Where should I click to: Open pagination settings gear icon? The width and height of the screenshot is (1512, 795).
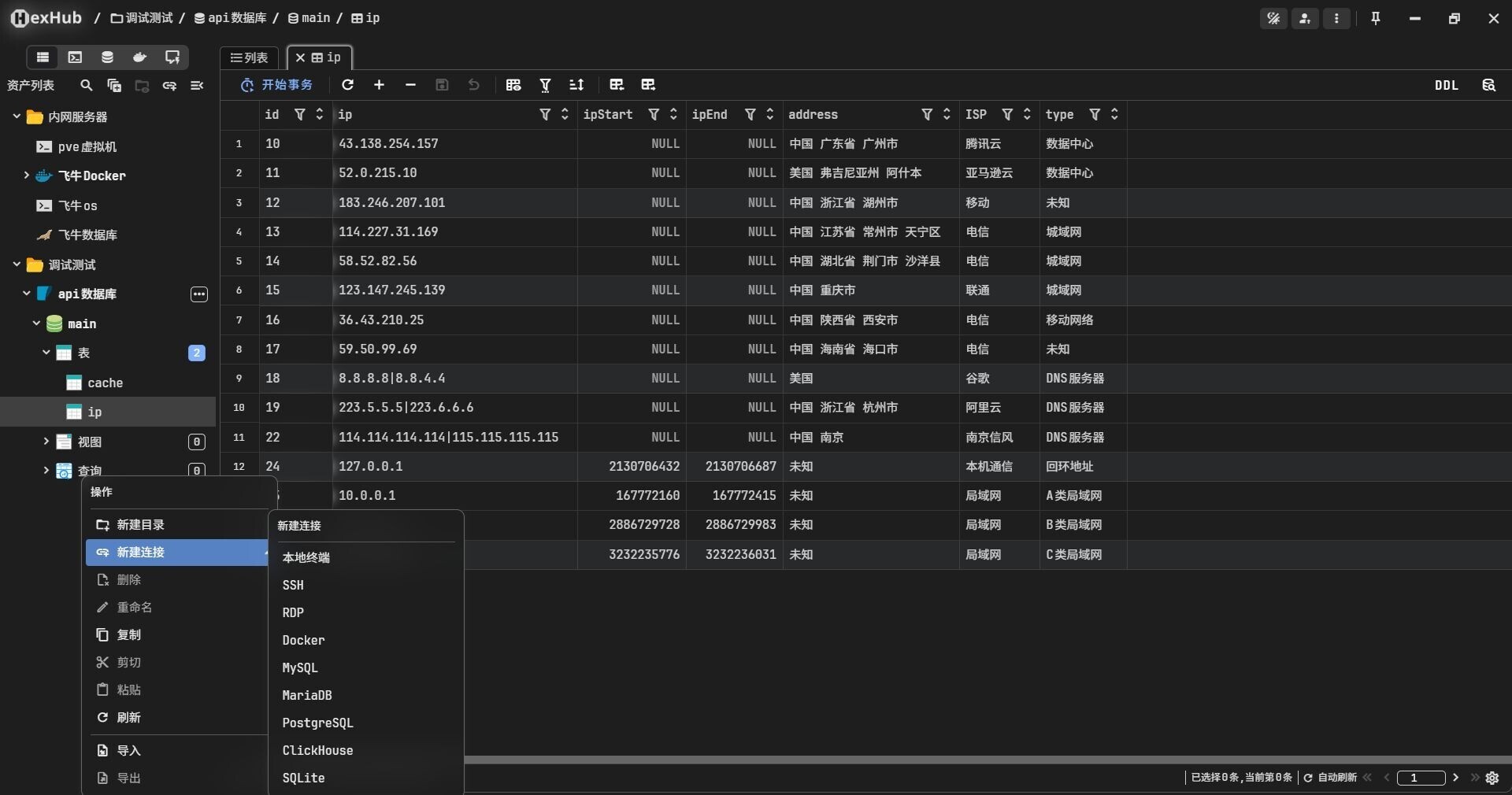coord(1492,778)
